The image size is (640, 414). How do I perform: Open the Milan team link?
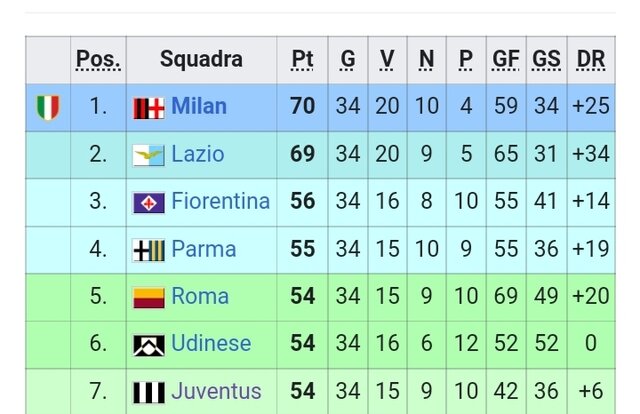[x=199, y=107]
